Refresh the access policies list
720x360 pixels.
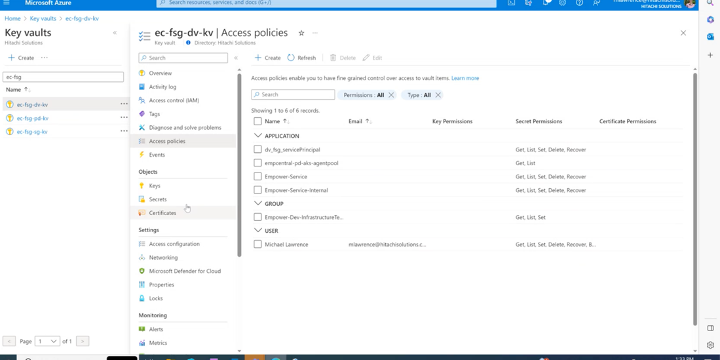coord(302,58)
